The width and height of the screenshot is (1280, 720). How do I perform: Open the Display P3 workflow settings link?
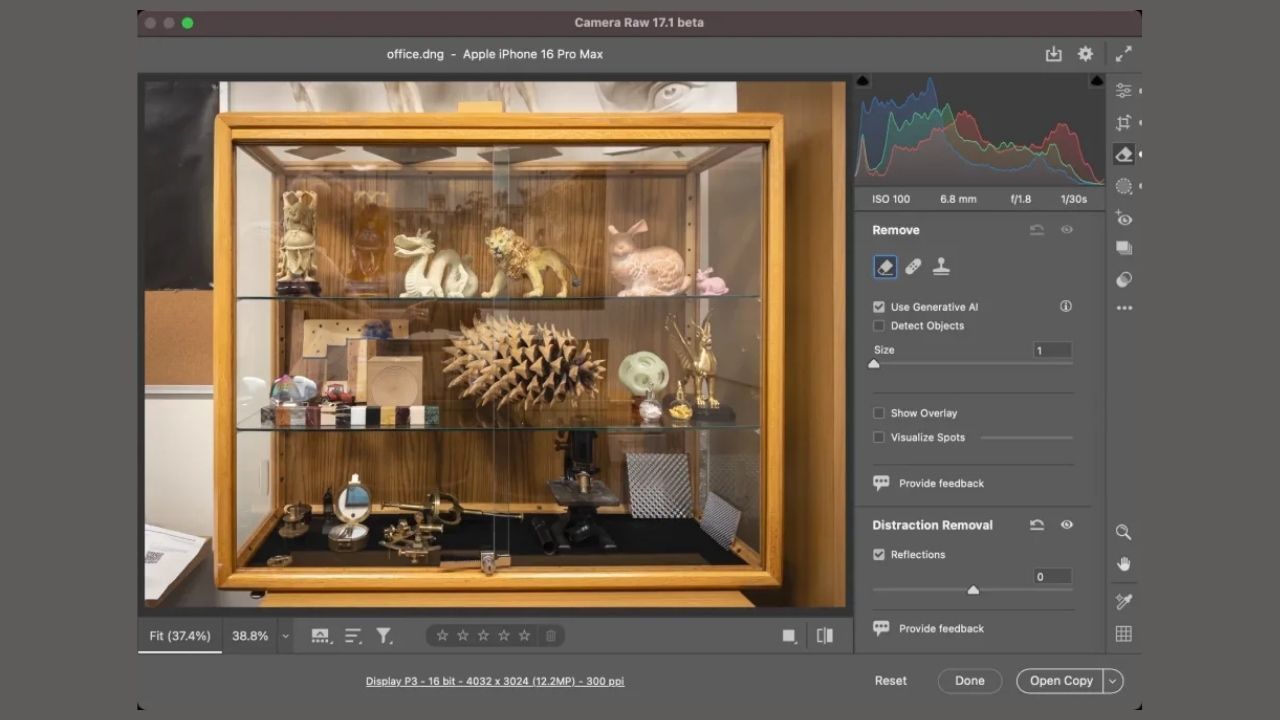(495, 681)
